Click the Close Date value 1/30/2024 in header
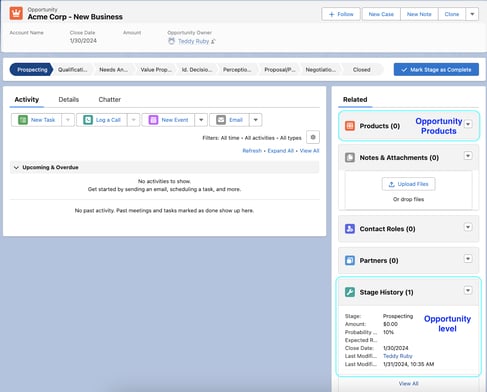Viewport: 487px width, 392px height. click(83, 41)
